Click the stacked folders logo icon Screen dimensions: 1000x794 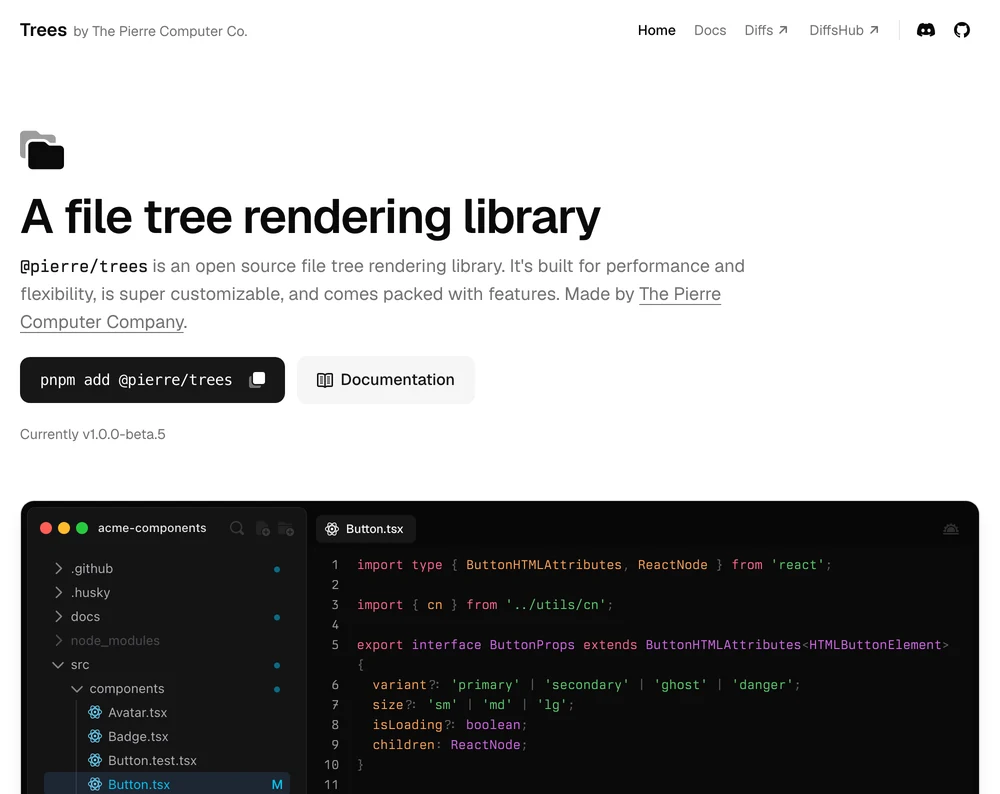pos(42,150)
